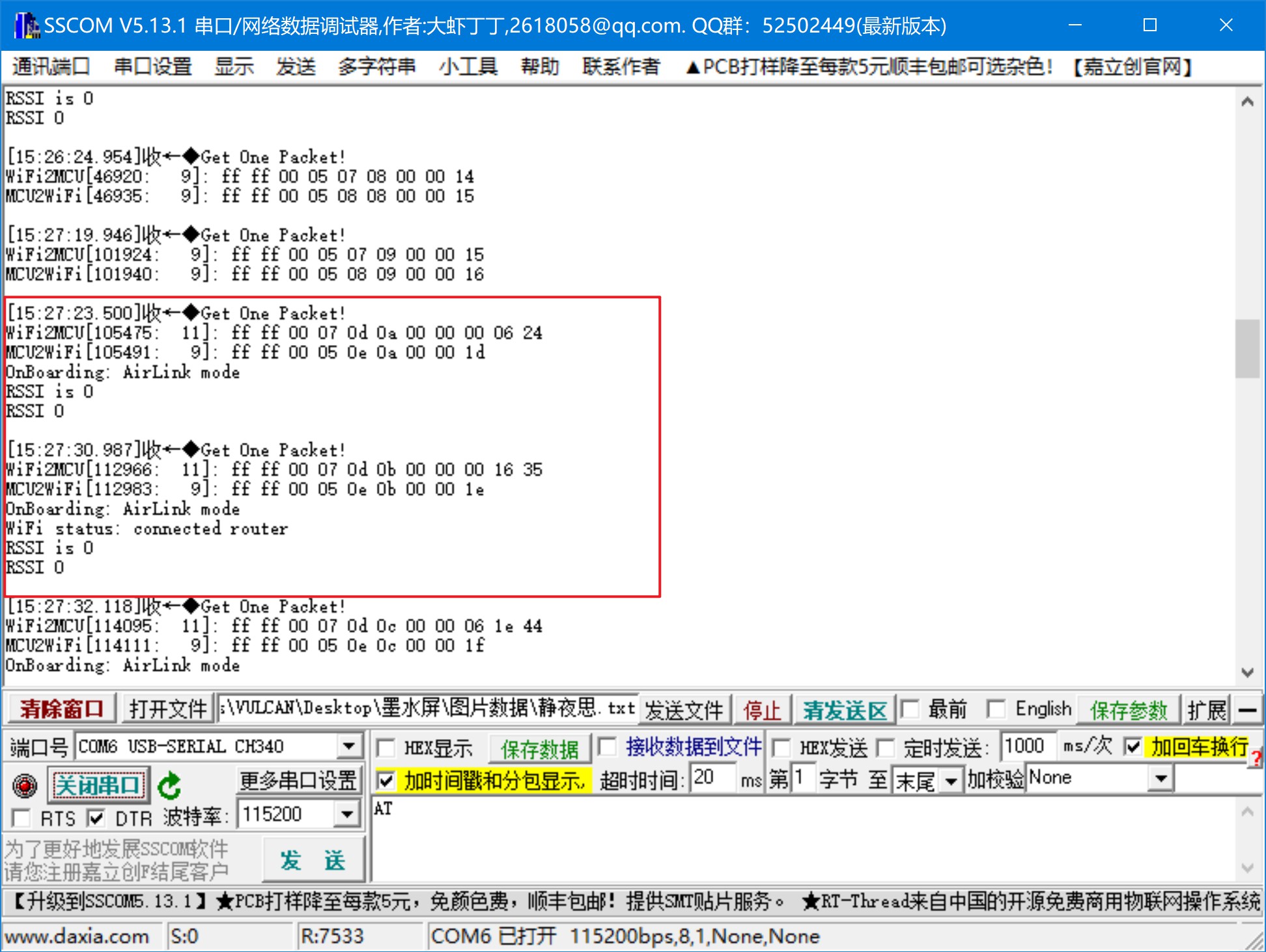Click the red record indicator icon
This screenshot has height=952, width=1266.
25,785
